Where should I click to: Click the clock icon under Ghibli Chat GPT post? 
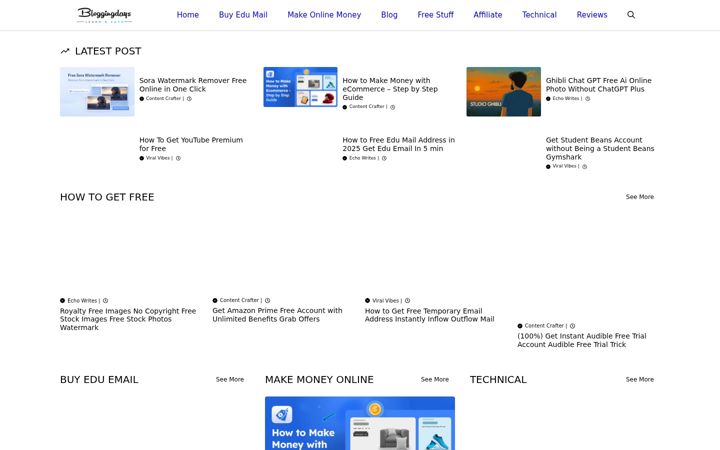587,99
